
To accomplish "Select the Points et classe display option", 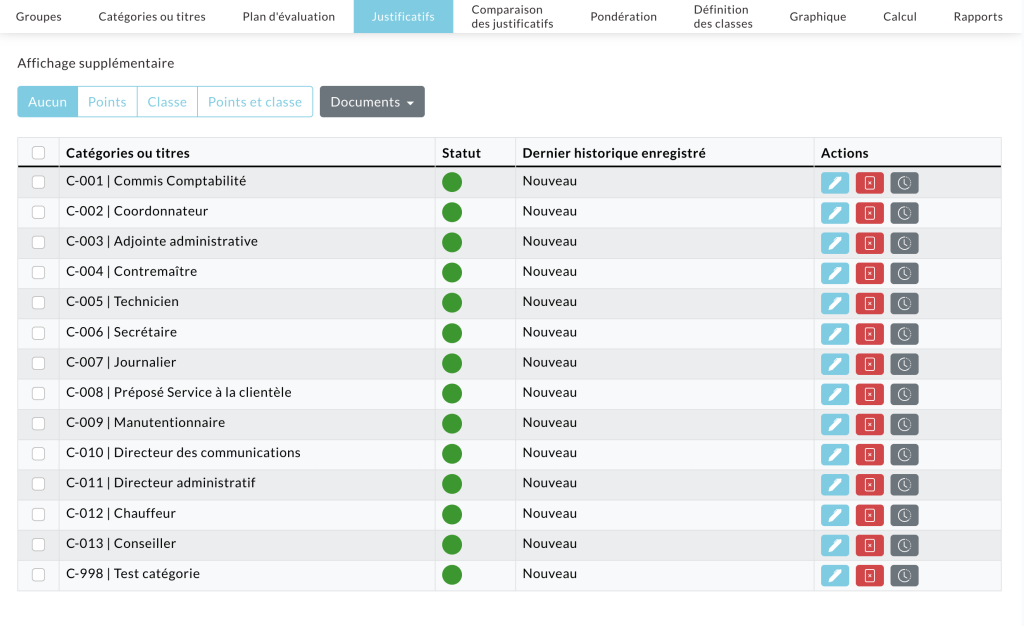I will click(255, 102).
